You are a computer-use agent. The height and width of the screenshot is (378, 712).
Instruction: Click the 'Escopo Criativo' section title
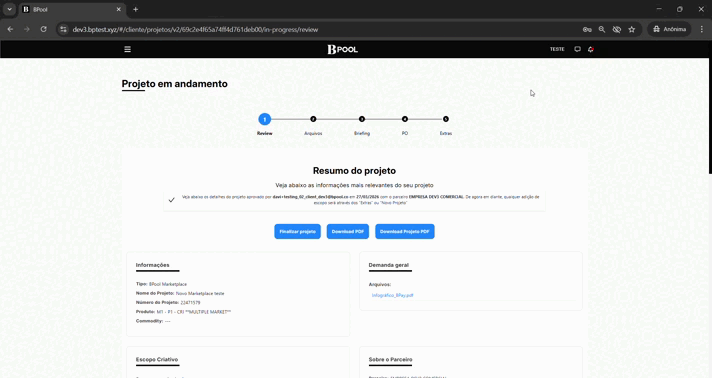tap(157, 359)
